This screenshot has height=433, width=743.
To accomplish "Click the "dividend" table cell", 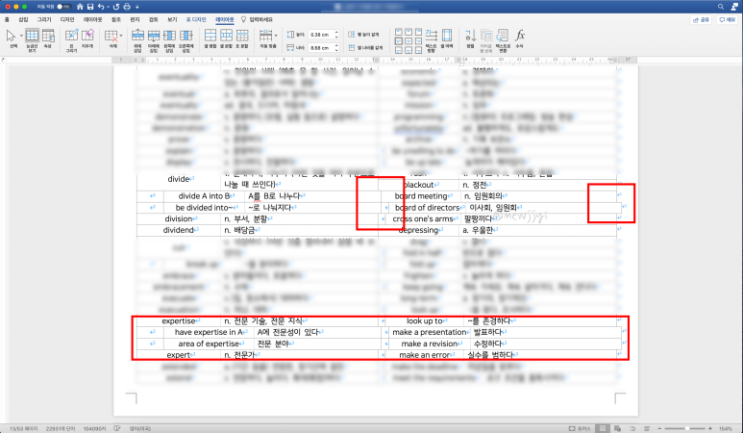I will click(179, 230).
